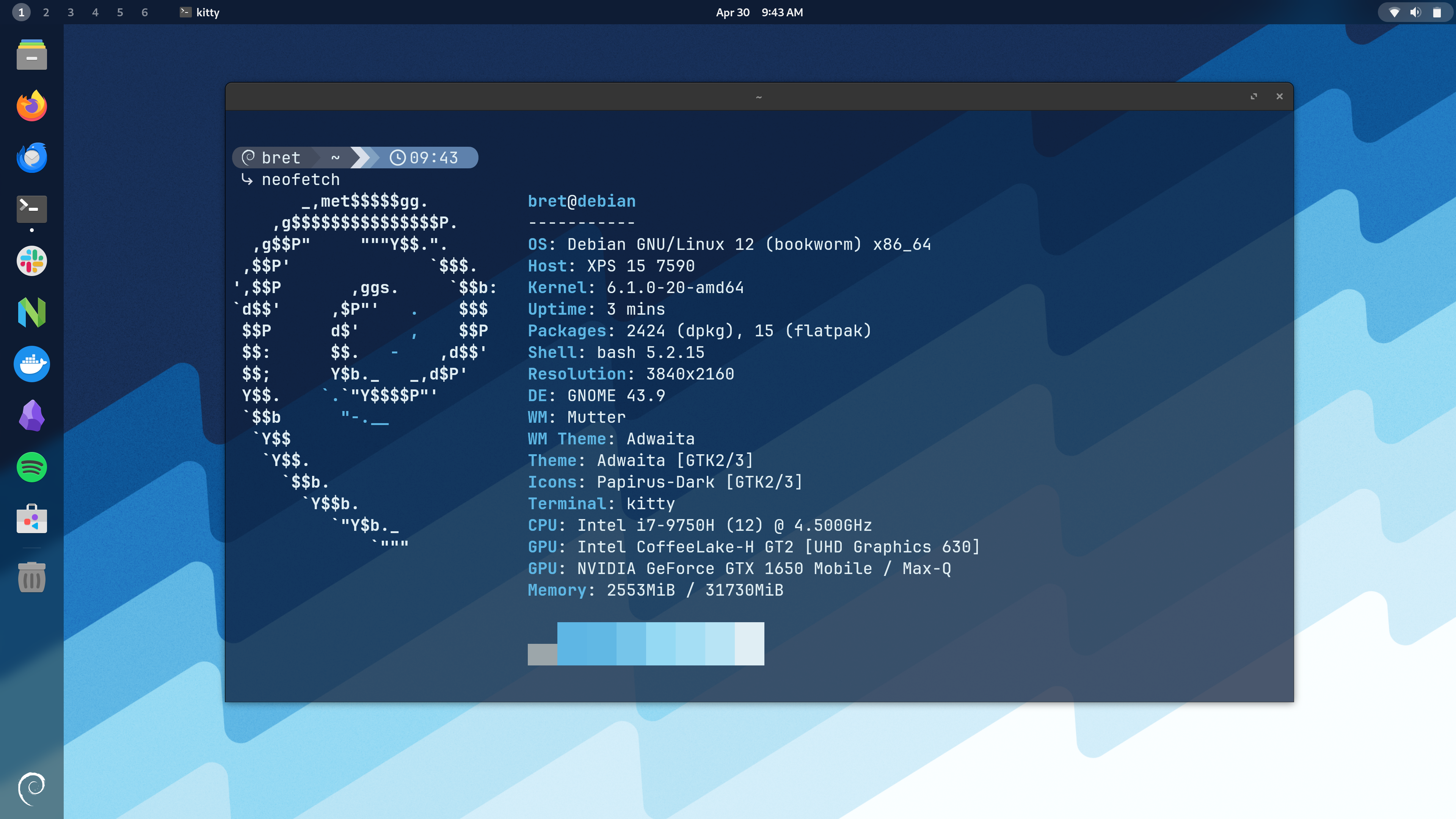
Task: Click the first blue block after the grey one
Action: [x=571, y=643]
